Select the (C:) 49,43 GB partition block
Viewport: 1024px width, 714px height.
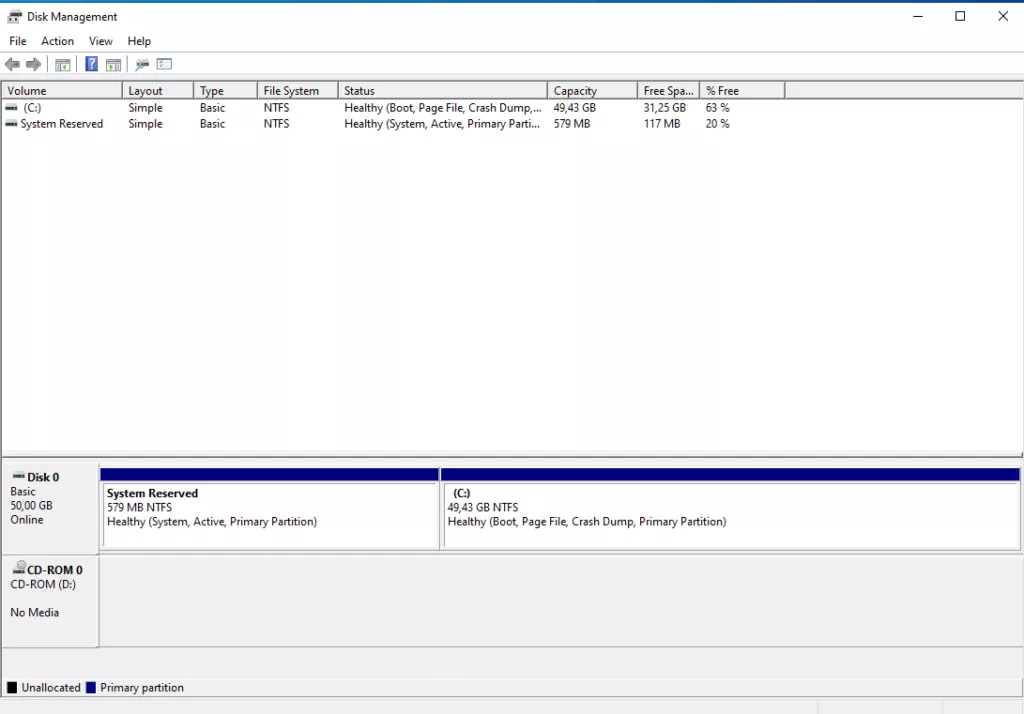[x=729, y=515]
